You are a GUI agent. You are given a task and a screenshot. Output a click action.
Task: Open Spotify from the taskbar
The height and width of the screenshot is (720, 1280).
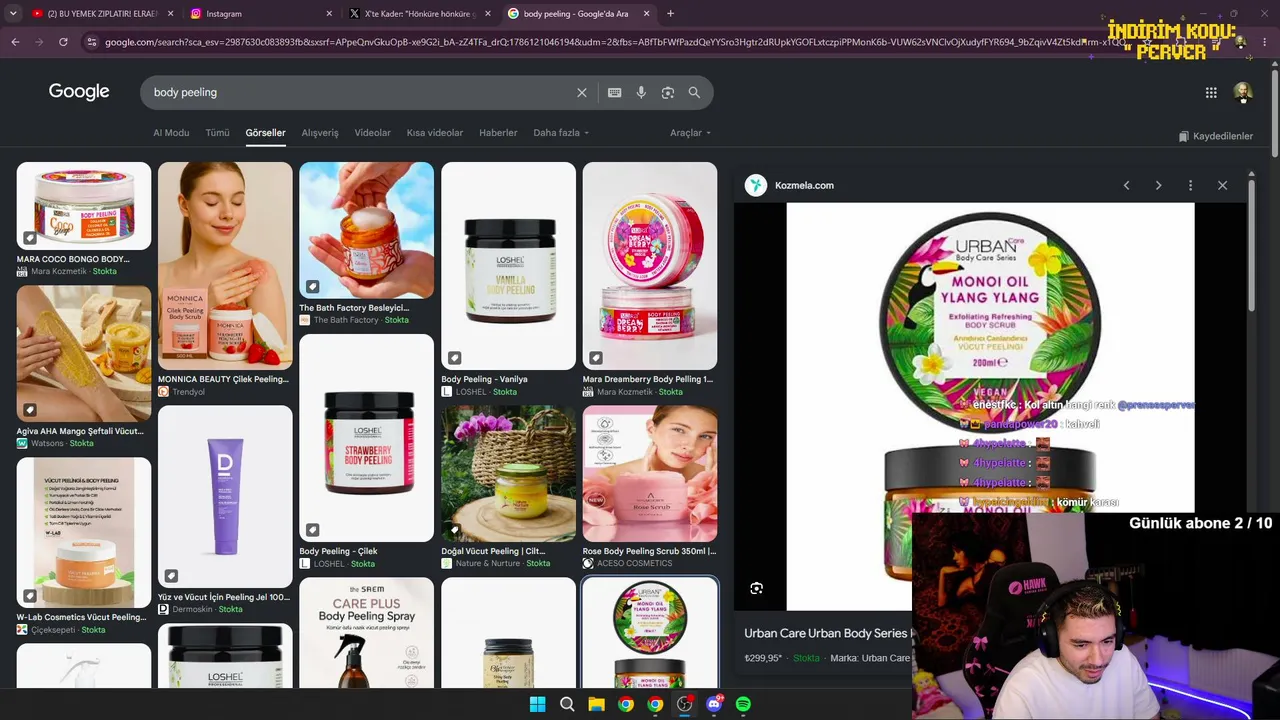pyautogui.click(x=743, y=704)
